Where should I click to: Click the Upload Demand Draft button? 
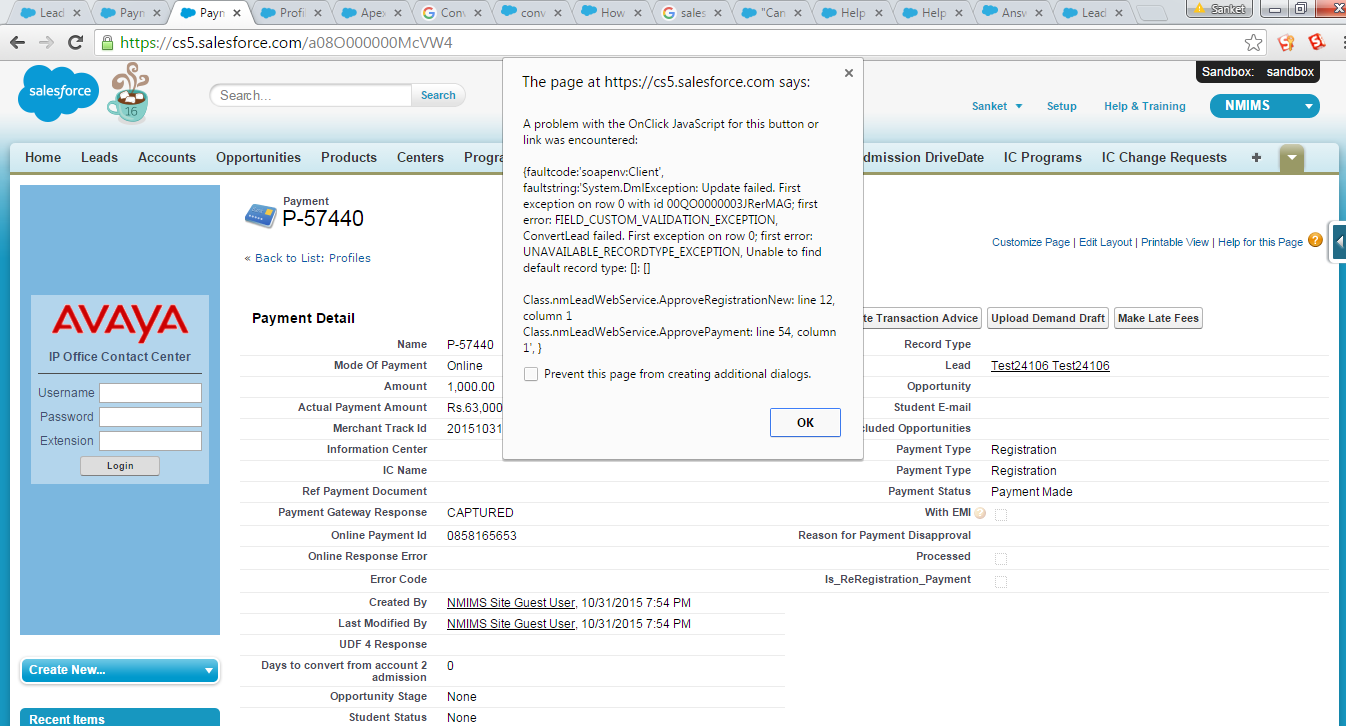pos(1048,318)
